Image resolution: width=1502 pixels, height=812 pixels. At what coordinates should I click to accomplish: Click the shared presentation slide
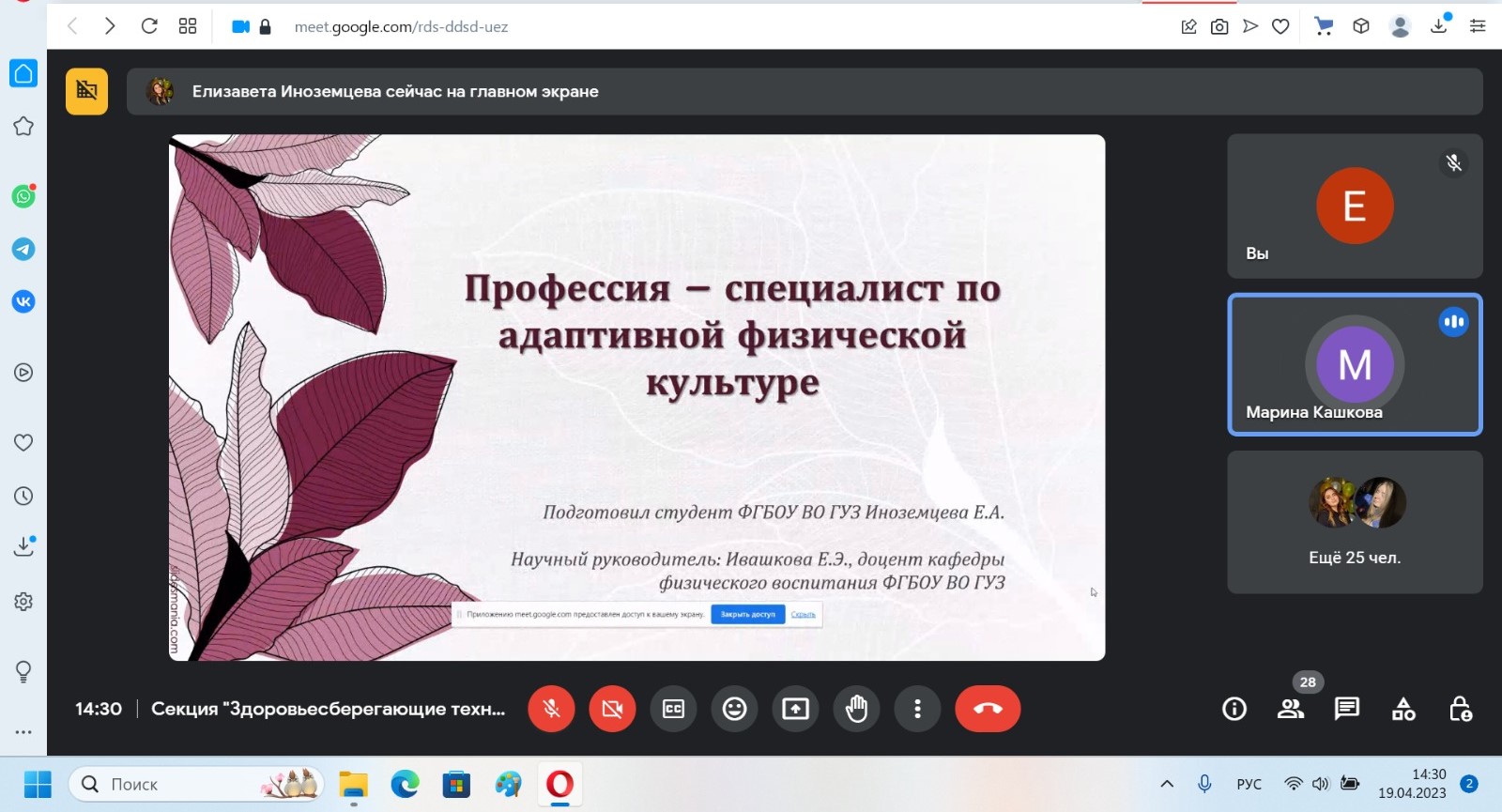pyautogui.click(x=636, y=397)
